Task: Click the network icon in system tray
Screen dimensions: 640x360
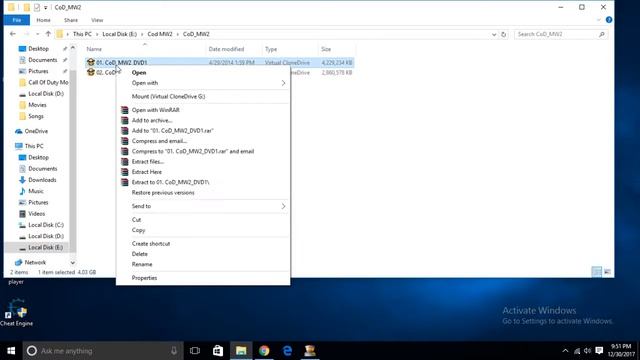Action: pos(577,351)
